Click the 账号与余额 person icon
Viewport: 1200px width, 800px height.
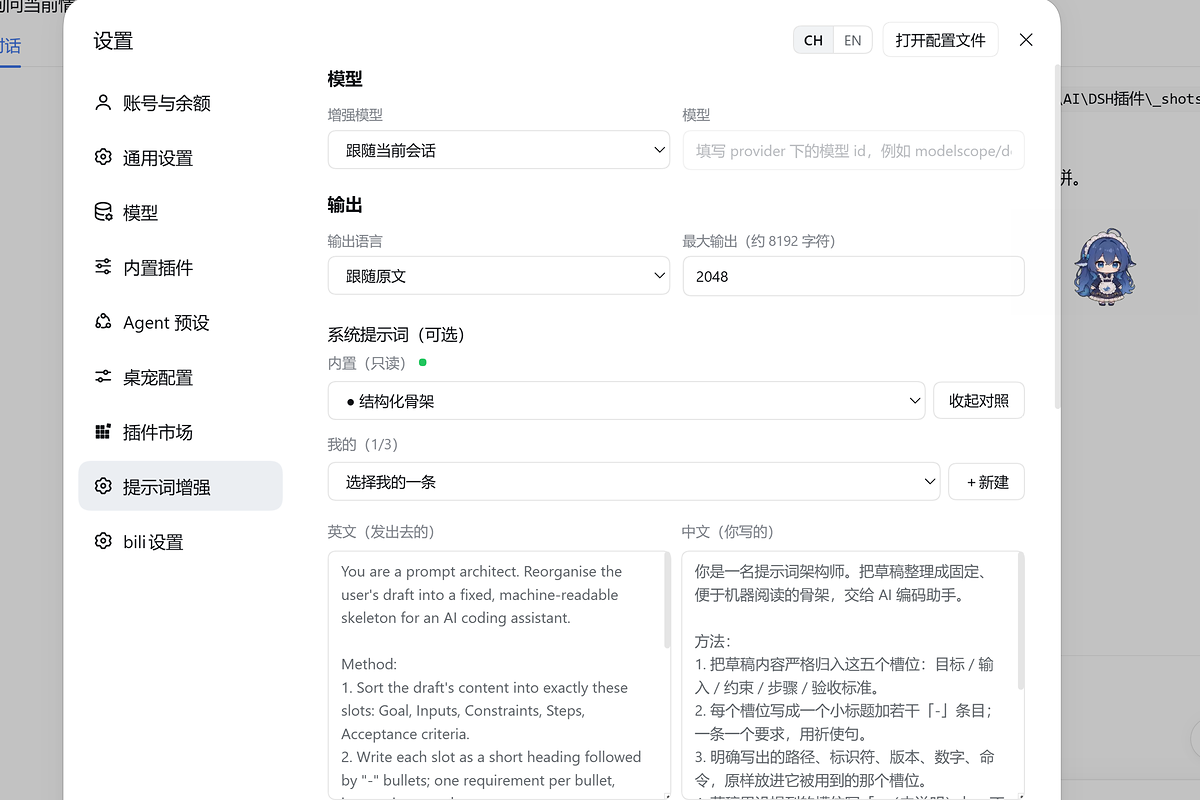point(103,102)
